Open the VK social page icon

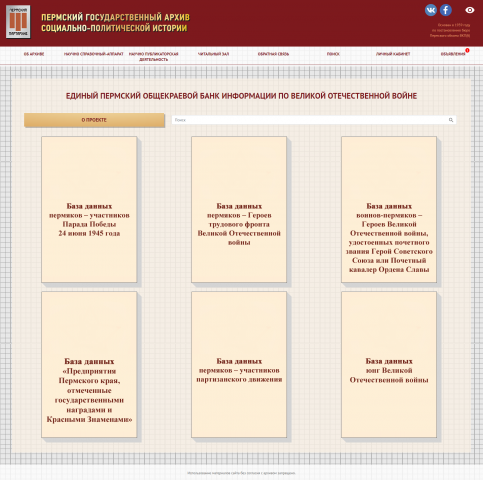point(431,10)
